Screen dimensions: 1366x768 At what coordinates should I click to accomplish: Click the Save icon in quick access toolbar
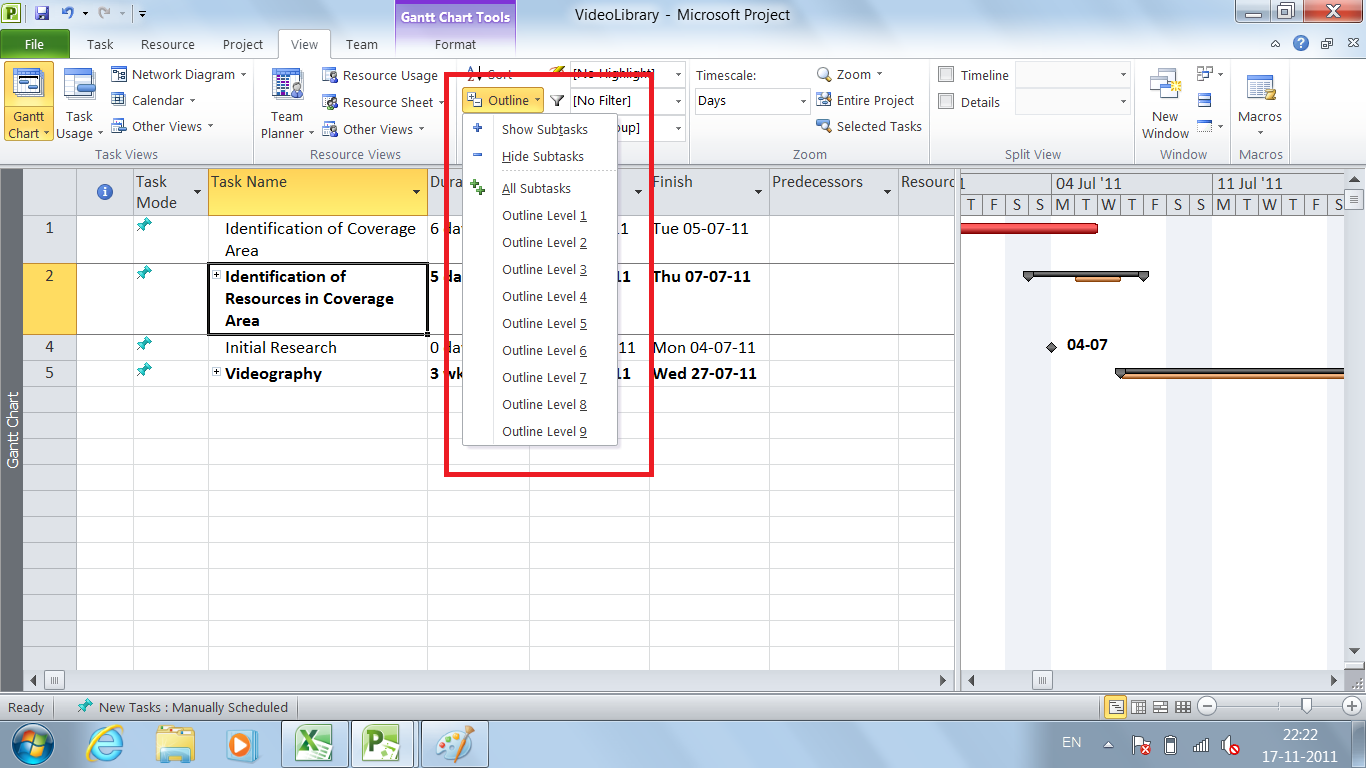(x=42, y=14)
